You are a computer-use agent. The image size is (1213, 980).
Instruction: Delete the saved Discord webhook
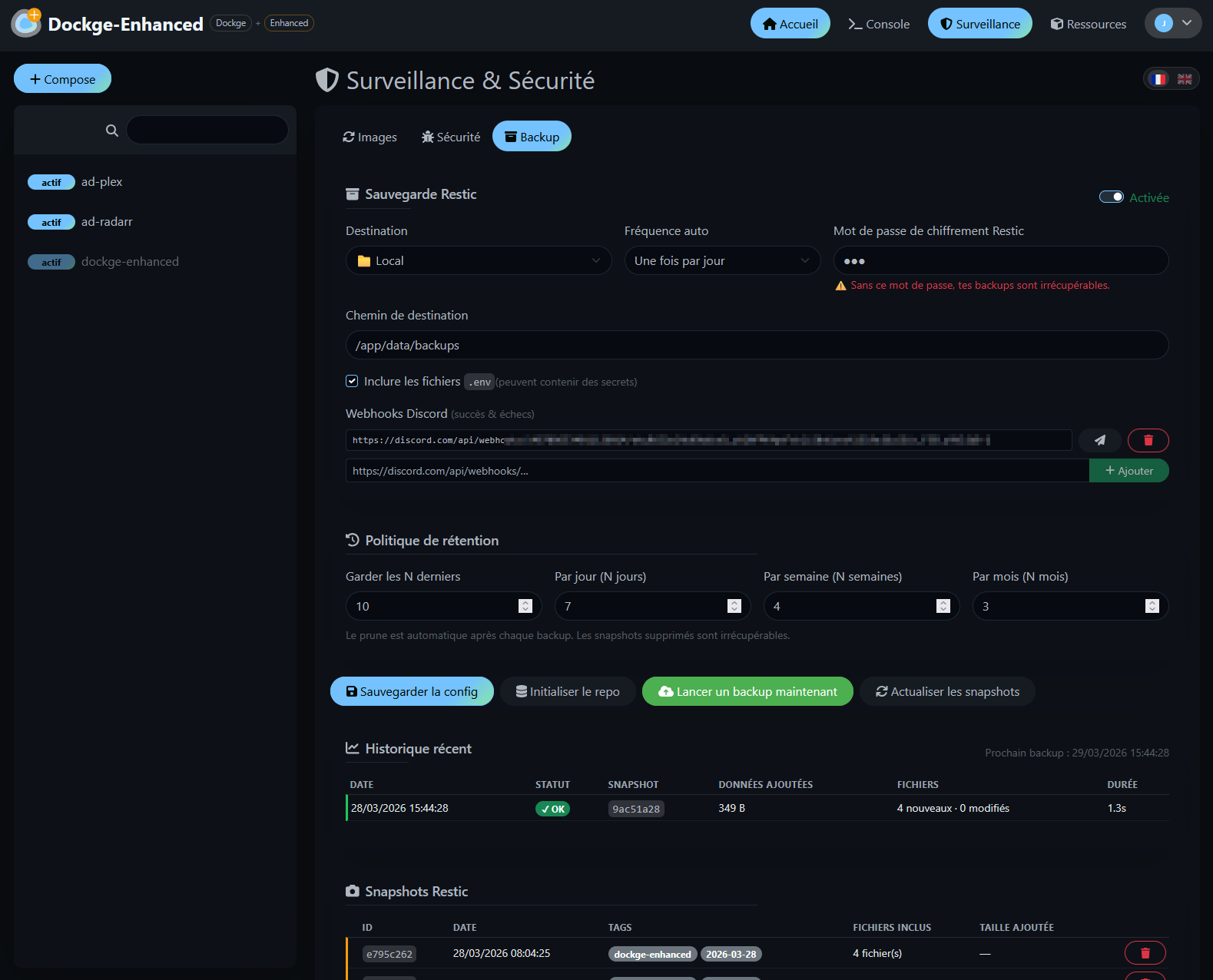click(x=1148, y=440)
